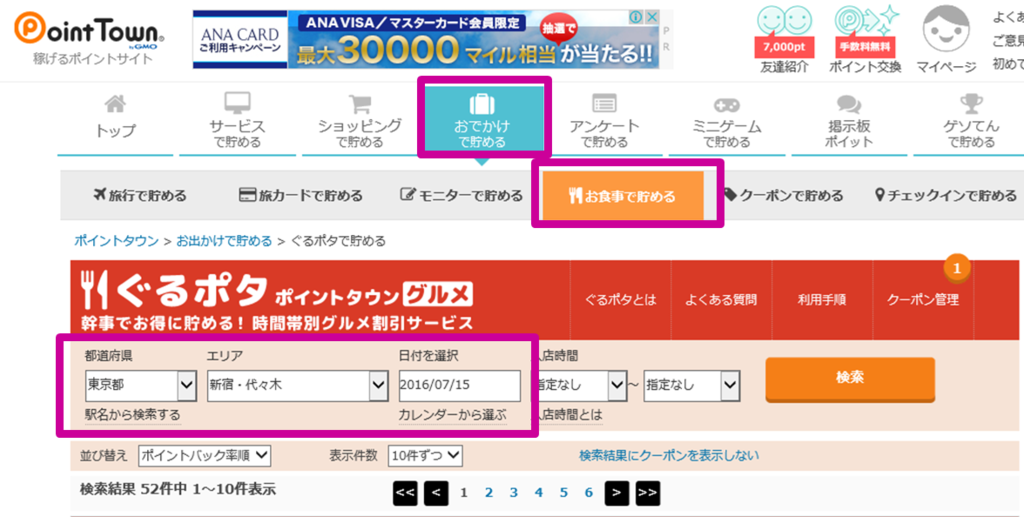Go to results page 2
Screen dimensions: 1024x517
[x=488, y=493]
